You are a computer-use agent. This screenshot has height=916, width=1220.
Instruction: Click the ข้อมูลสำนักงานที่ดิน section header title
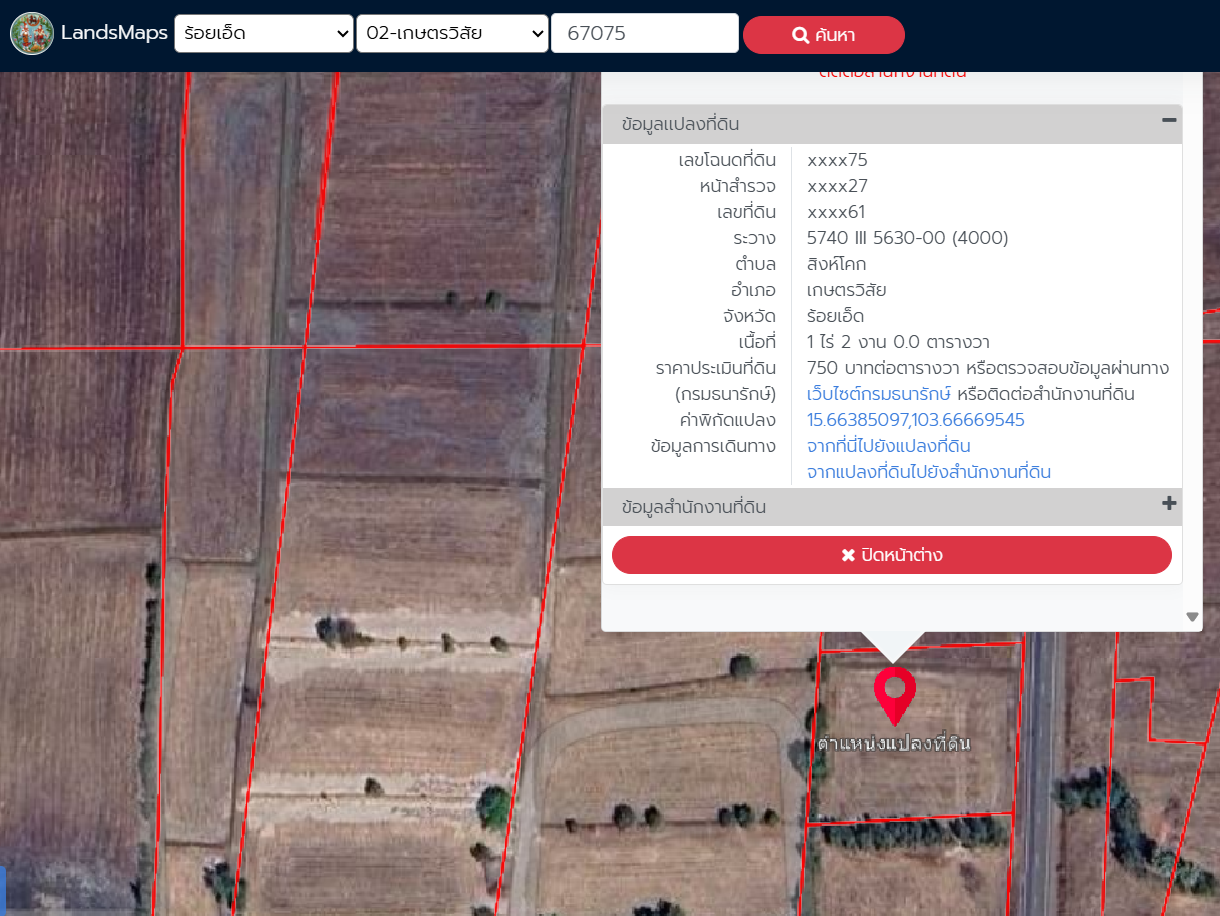(693, 507)
